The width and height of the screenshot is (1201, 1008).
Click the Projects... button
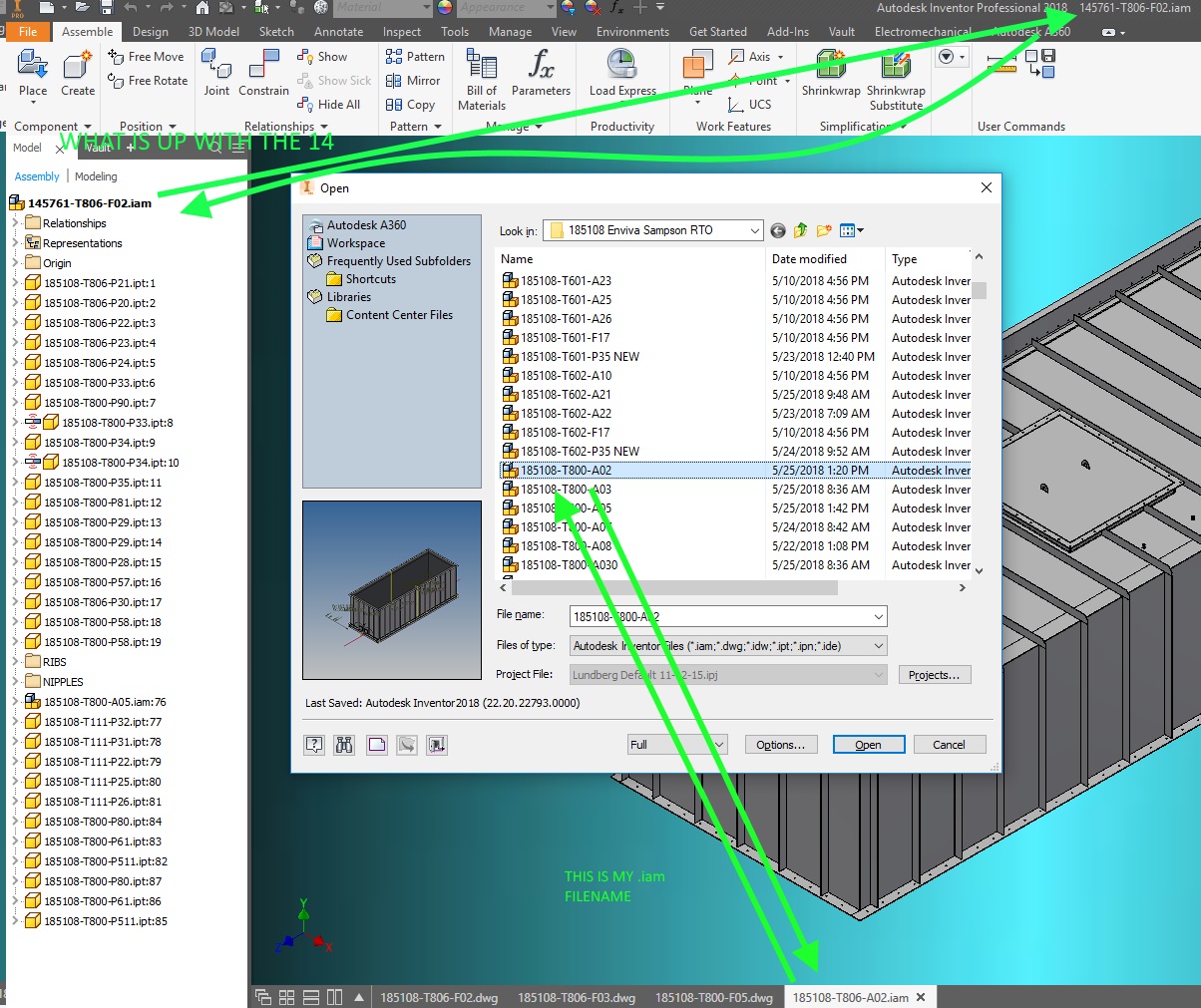pyautogui.click(x=934, y=675)
